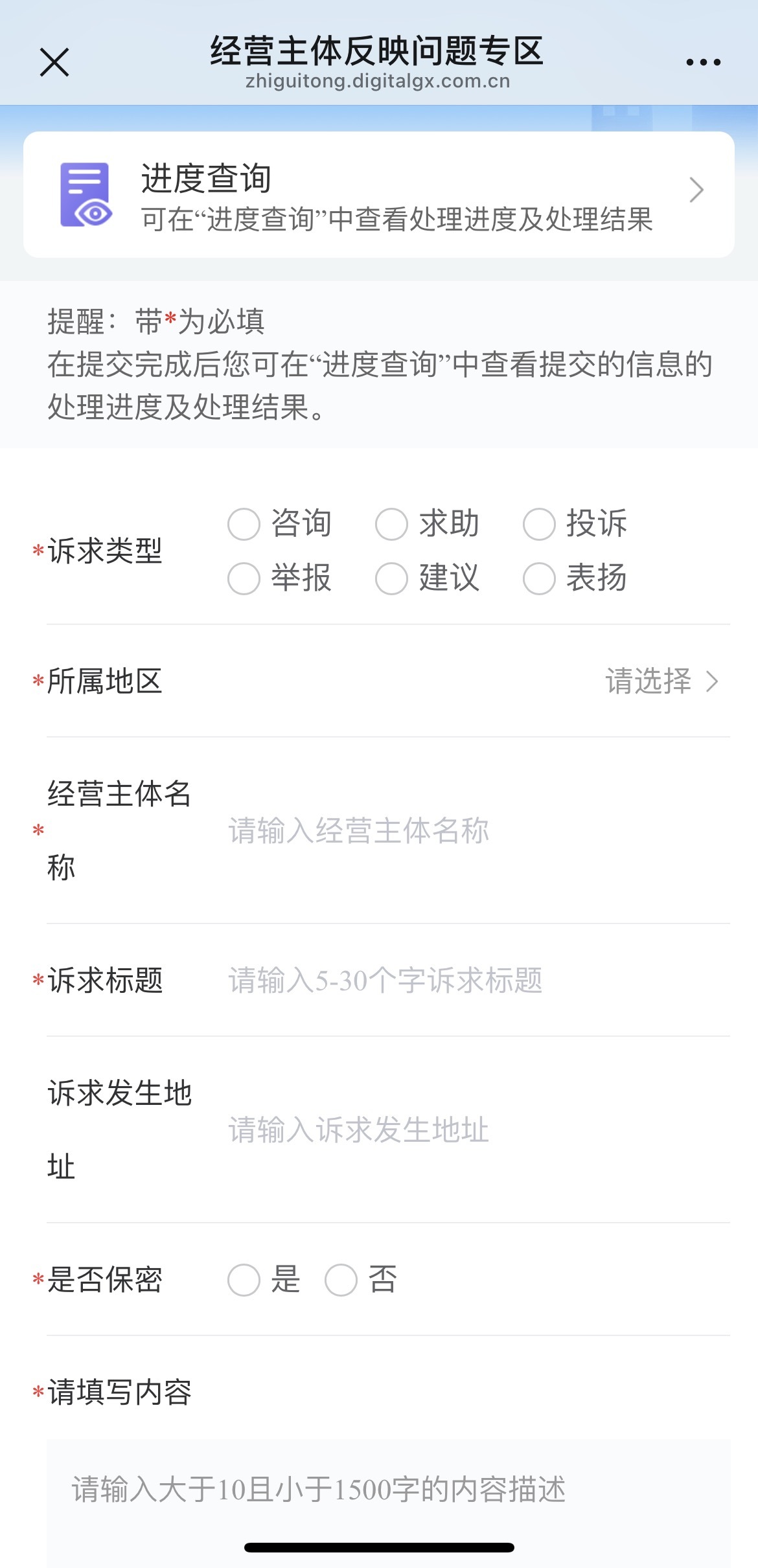Pick the 表扬 radio option

pos(540,578)
